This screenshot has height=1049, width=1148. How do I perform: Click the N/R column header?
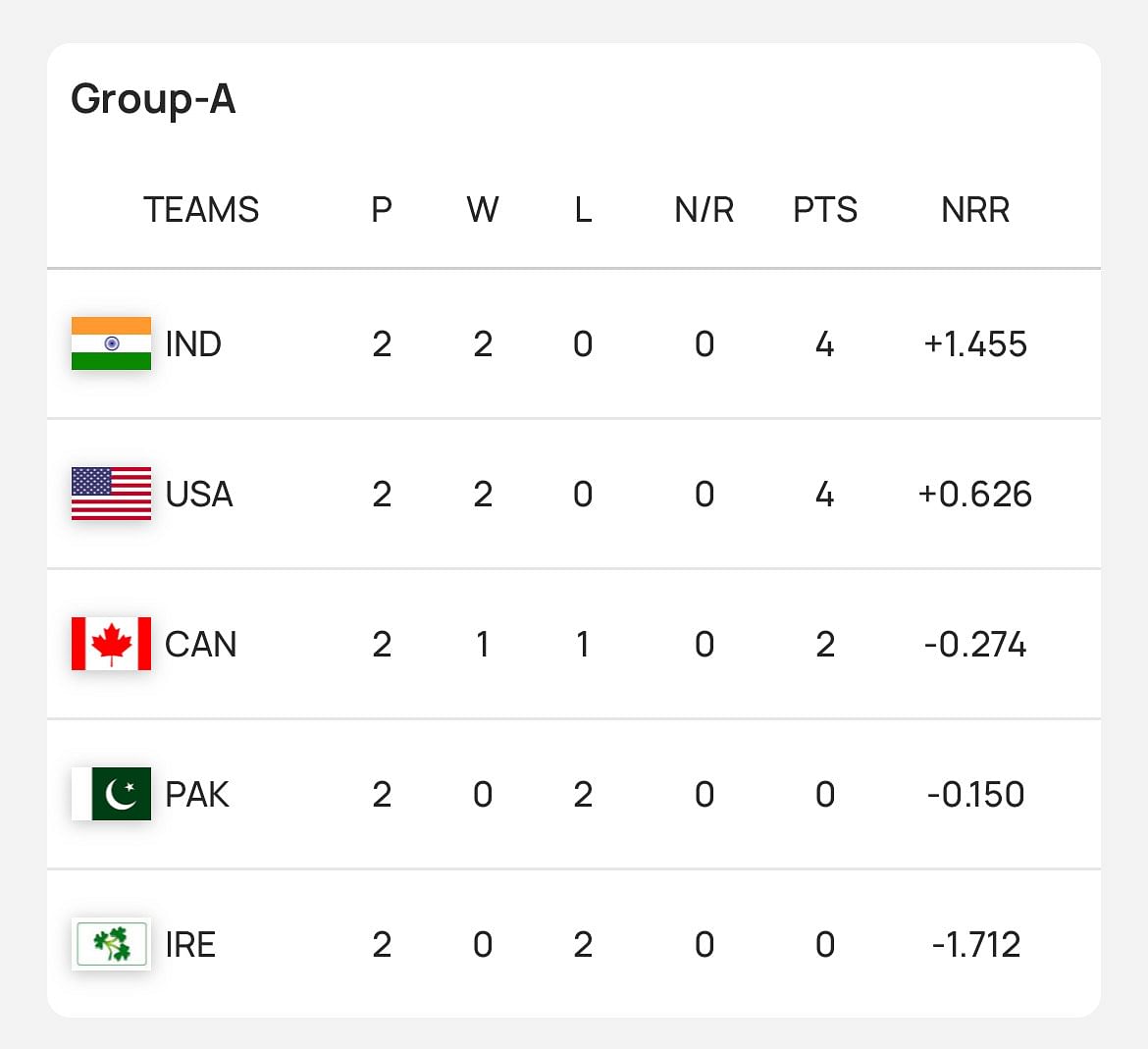(x=704, y=210)
